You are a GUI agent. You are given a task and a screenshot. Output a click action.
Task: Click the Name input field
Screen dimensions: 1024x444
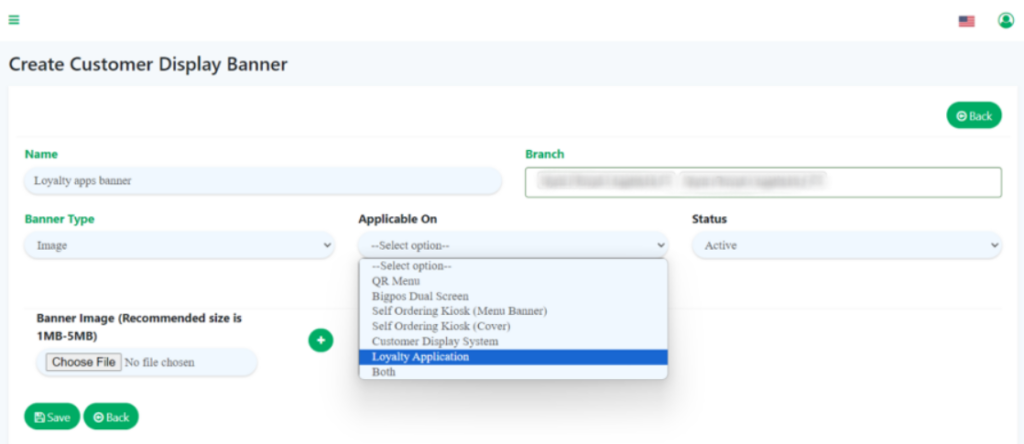coord(261,181)
